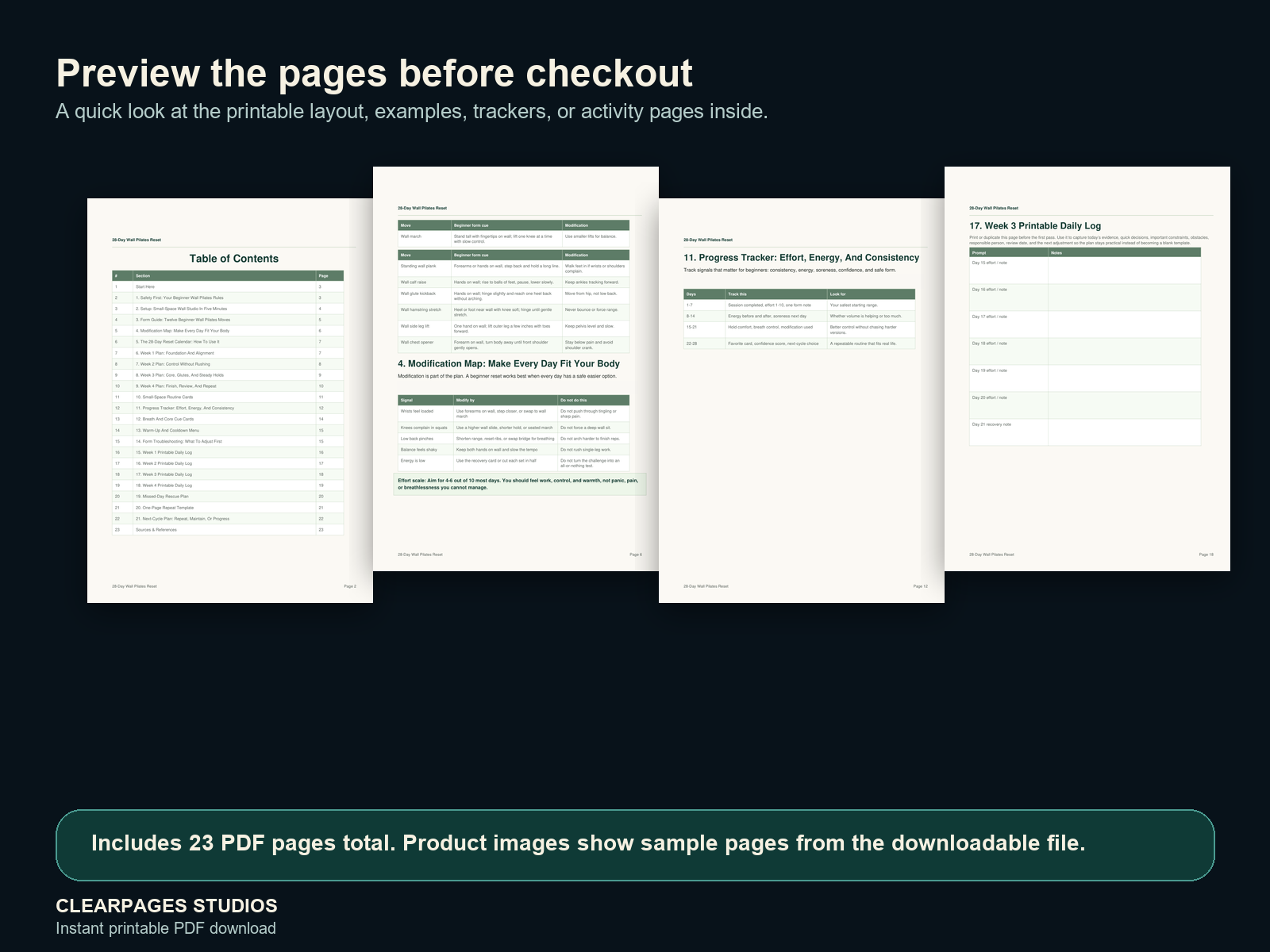This screenshot has width=1270, height=952.
Task: Select '16. Week 2 Printable Daily Log' row
Action: coord(228,463)
